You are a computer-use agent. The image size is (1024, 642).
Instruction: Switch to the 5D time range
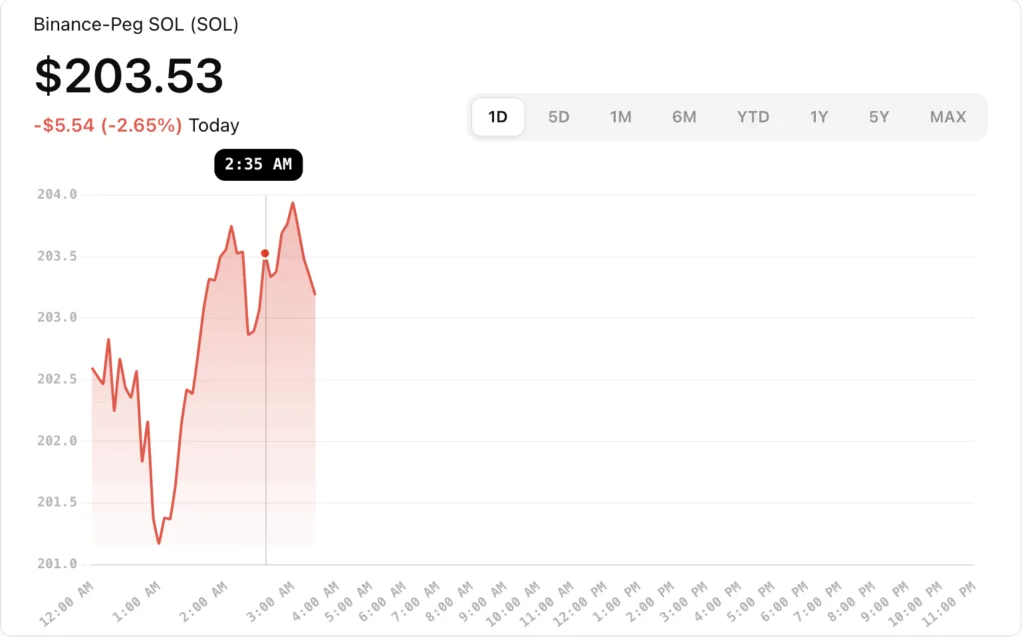pyautogui.click(x=558, y=117)
